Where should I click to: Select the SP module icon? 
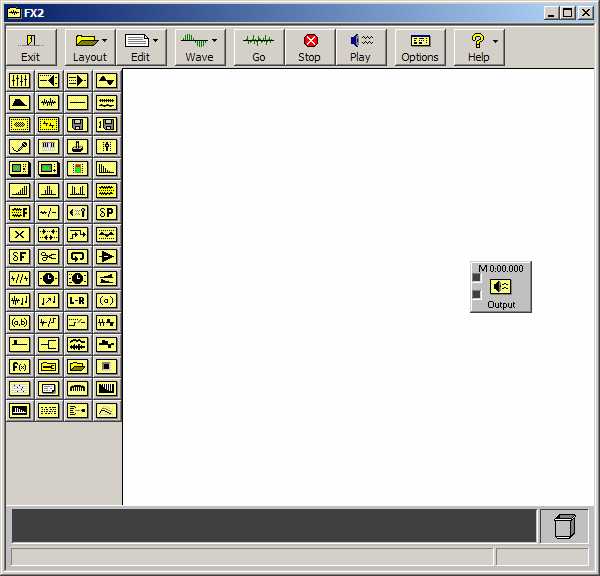tap(106, 212)
